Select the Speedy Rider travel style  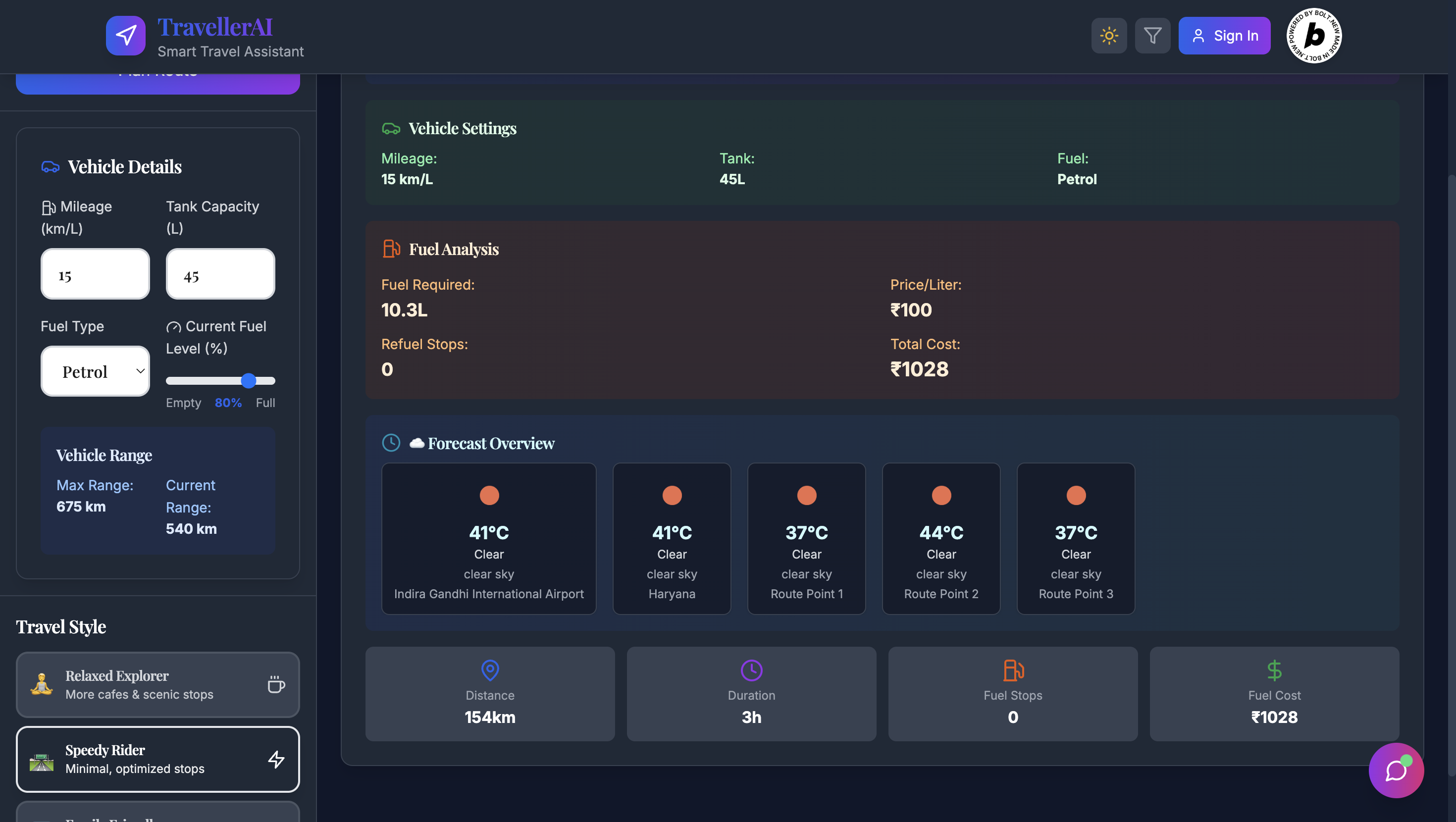point(157,759)
